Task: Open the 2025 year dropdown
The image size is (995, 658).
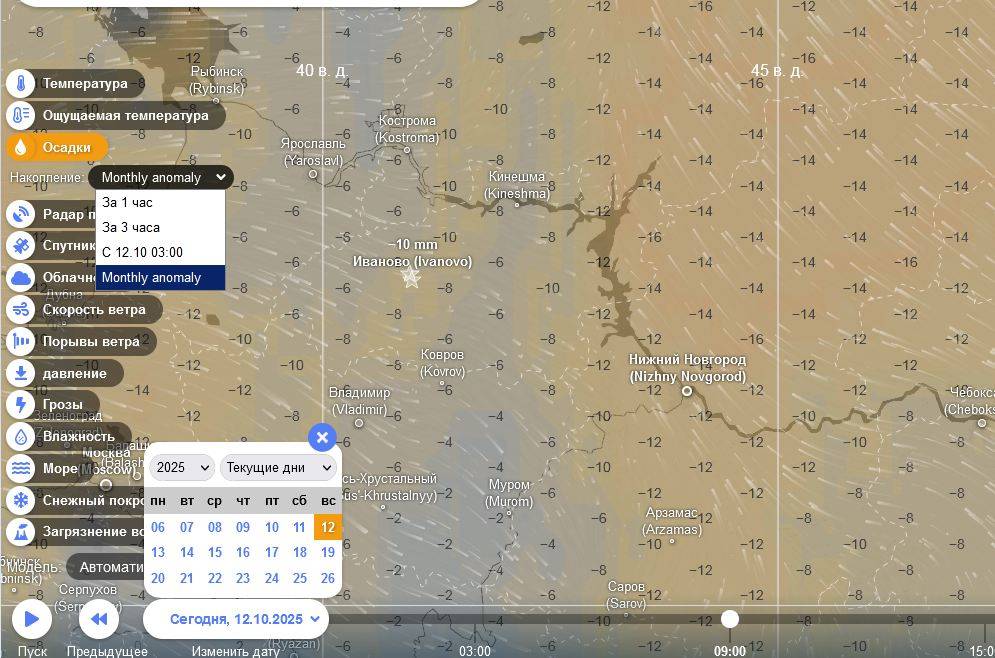Action: click(182, 467)
